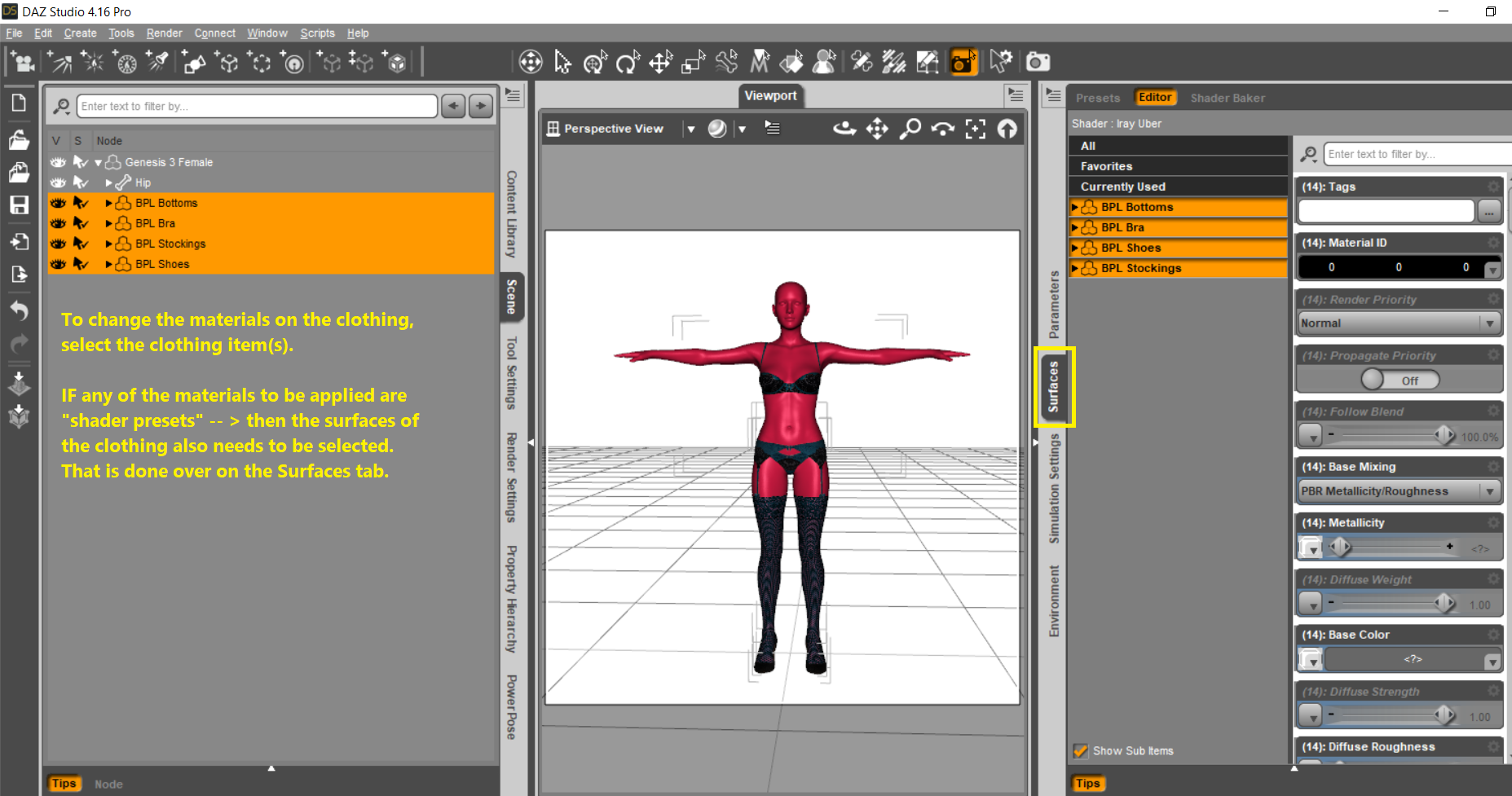Screen dimensions: 1512x796
Task: Click the Scene pane filter text field
Action: (x=257, y=106)
